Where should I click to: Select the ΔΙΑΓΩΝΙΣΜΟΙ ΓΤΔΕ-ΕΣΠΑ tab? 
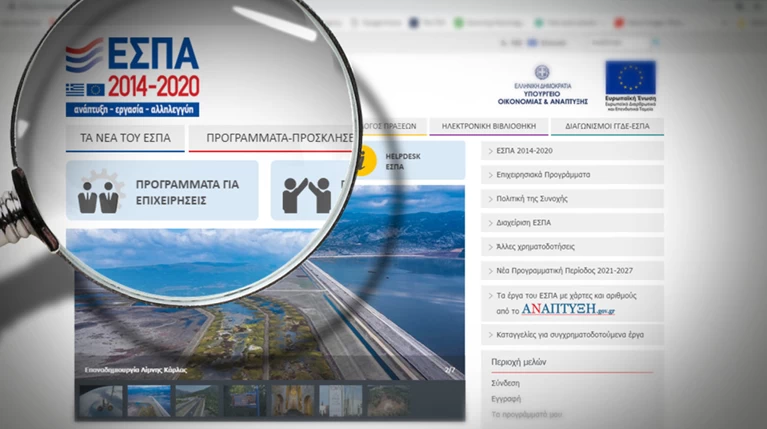(x=607, y=126)
